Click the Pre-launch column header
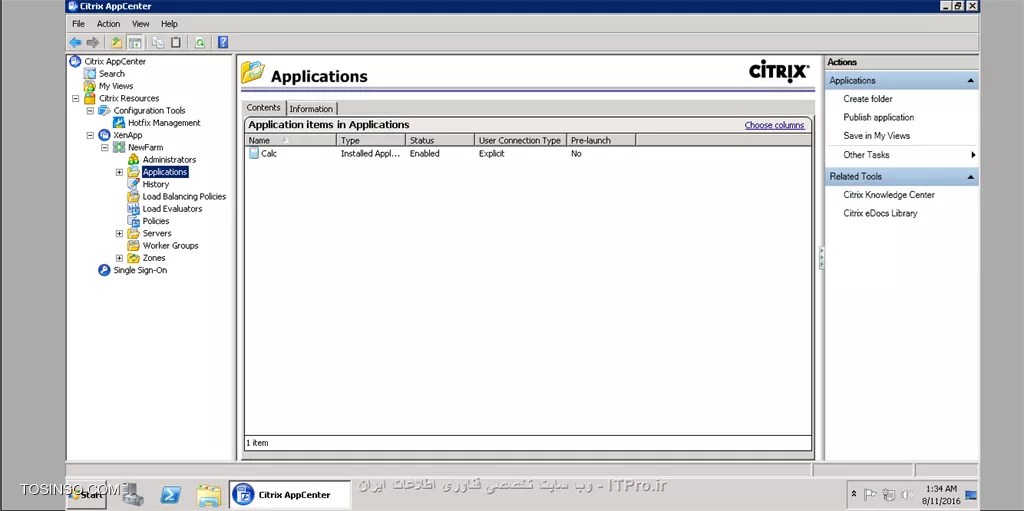Screen dimensions: 1024x511 coord(601,140)
